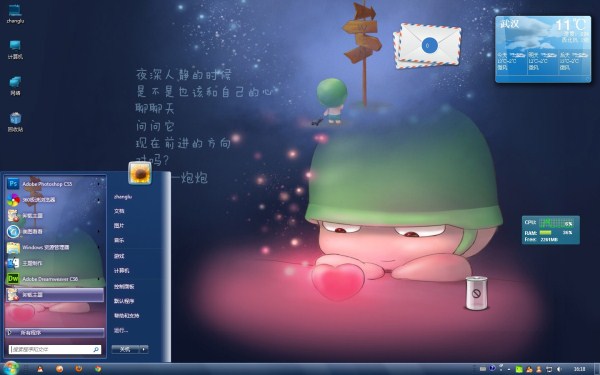Open Run... from Start menu
The image size is (600, 375).
point(121,330)
